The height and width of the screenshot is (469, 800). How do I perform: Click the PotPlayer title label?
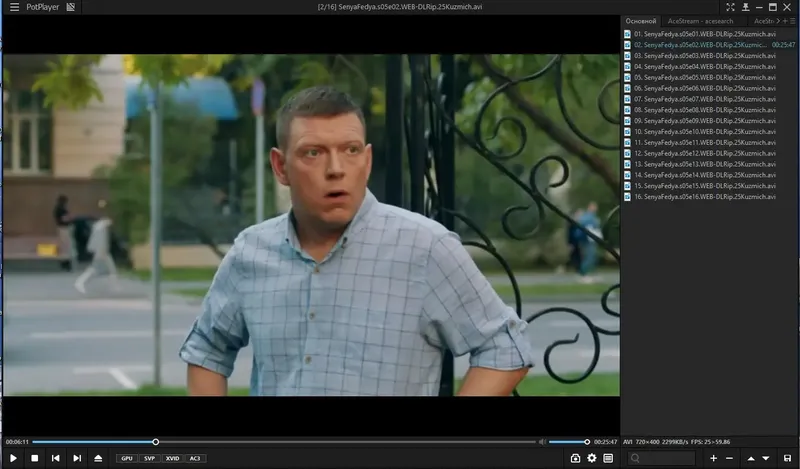[43, 7]
